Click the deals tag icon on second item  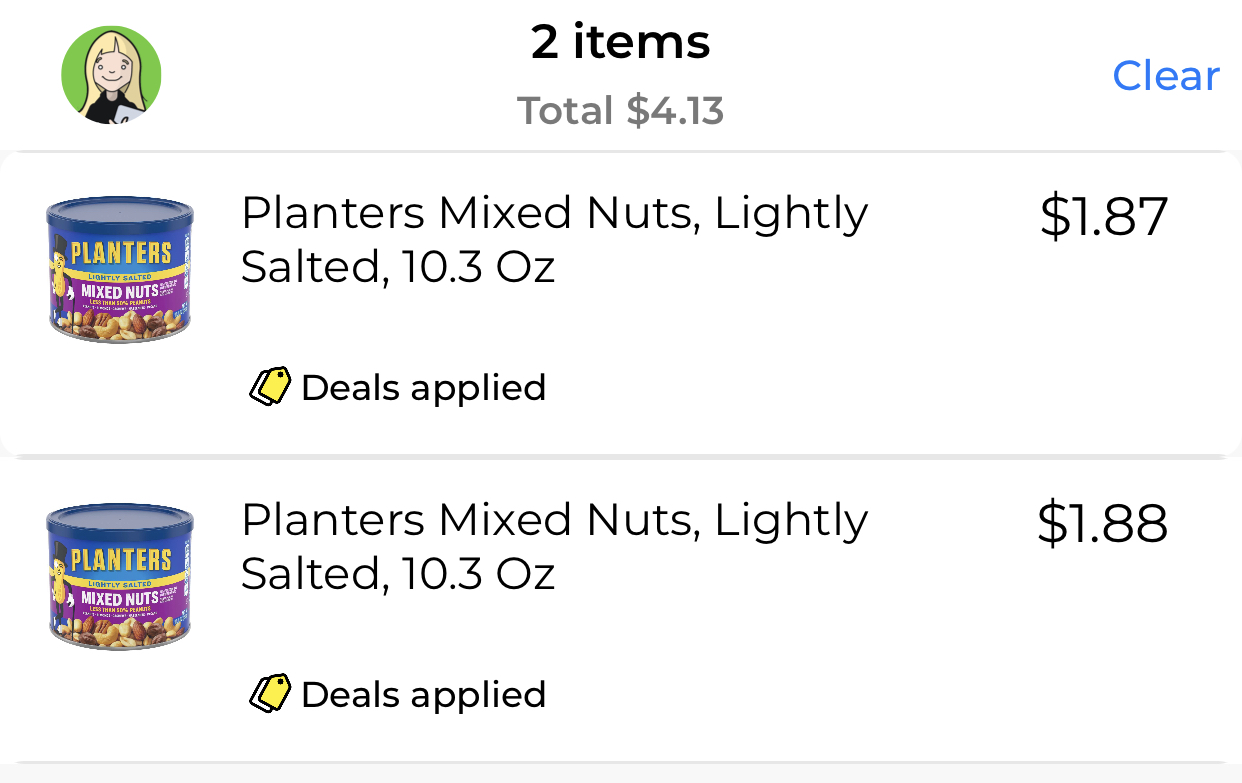tap(270, 693)
